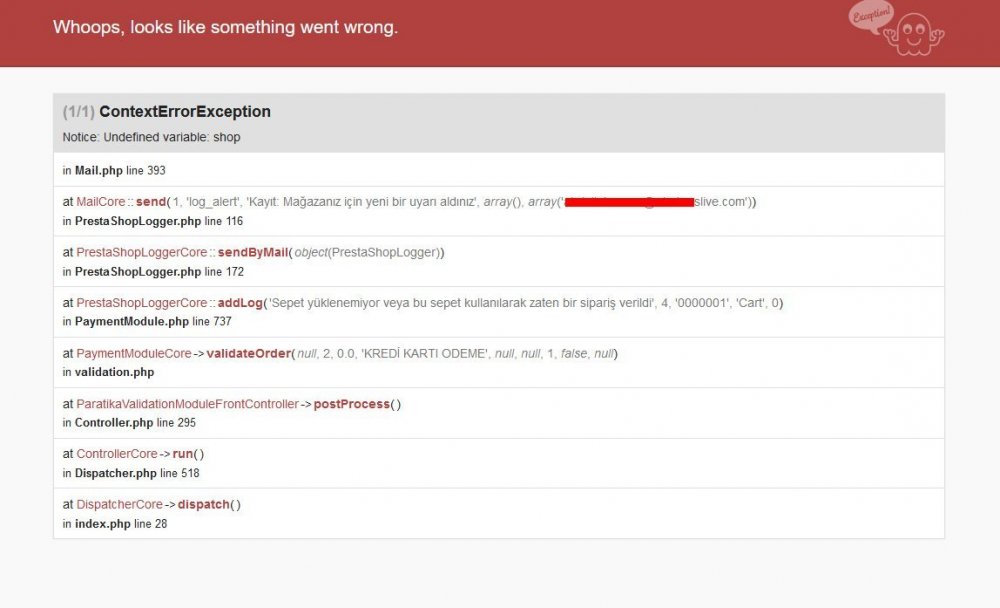Click the validation.php file entry
Screen dimensions: 1000x608
(114, 372)
